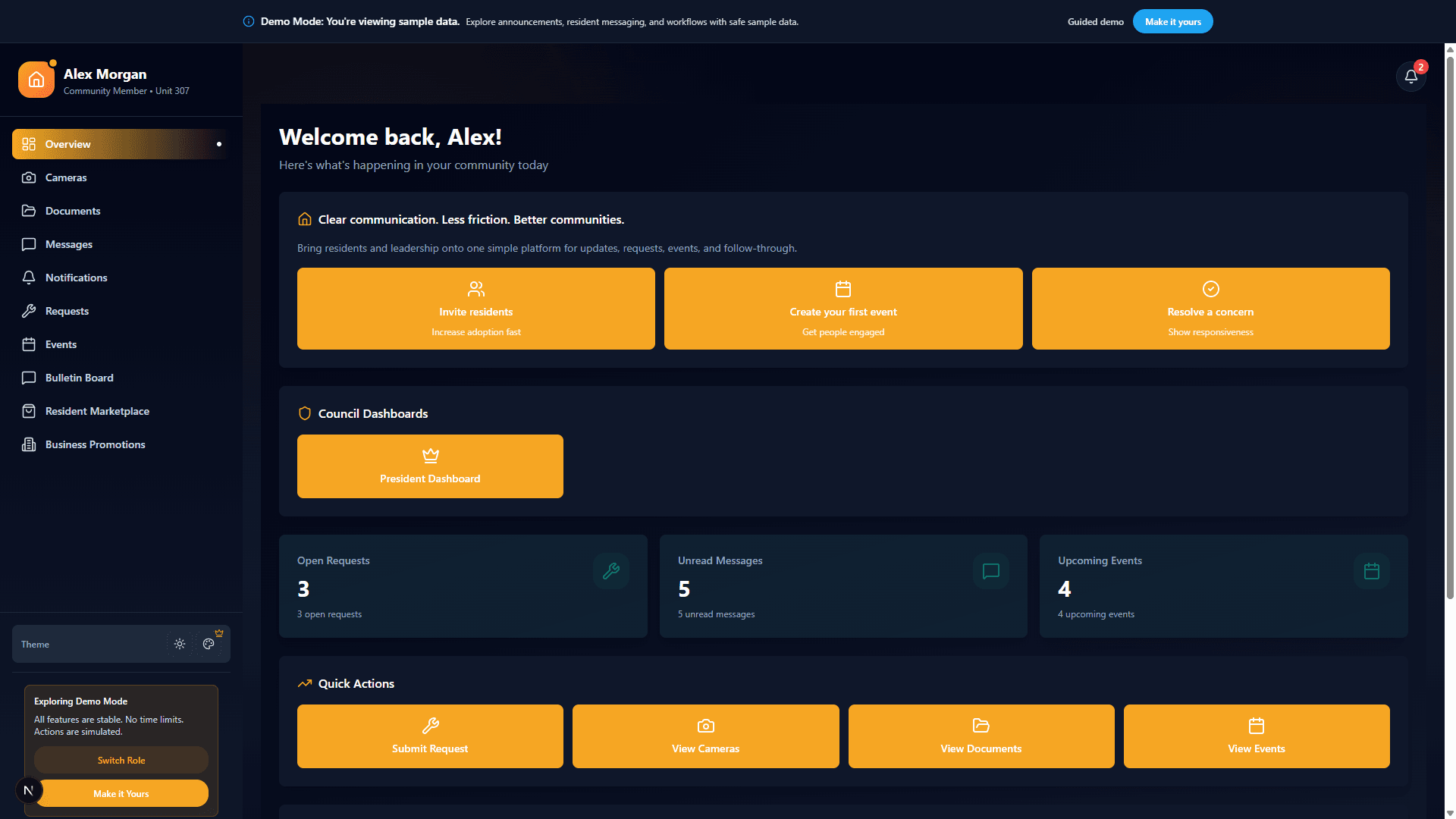Click the '4 upcoming events' text
1456x819 pixels.
click(x=1096, y=614)
